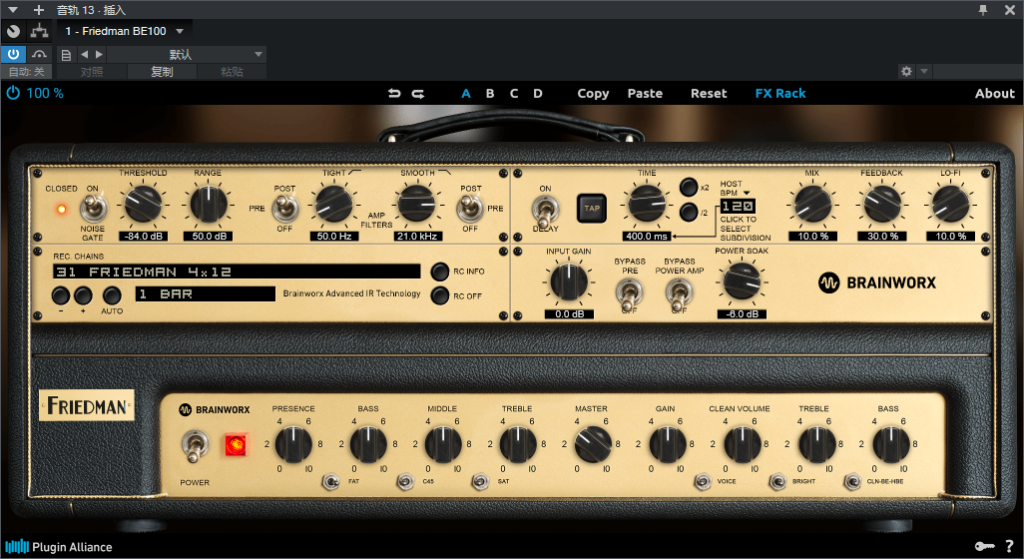Open the Friedman BE100 plugin dropdown
The height and width of the screenshot is (559, 1024).
coord(124,31)
